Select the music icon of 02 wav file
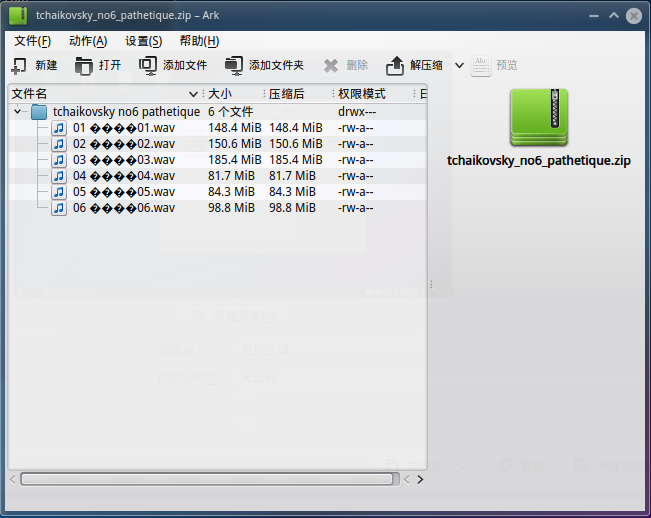 (59, 144)
